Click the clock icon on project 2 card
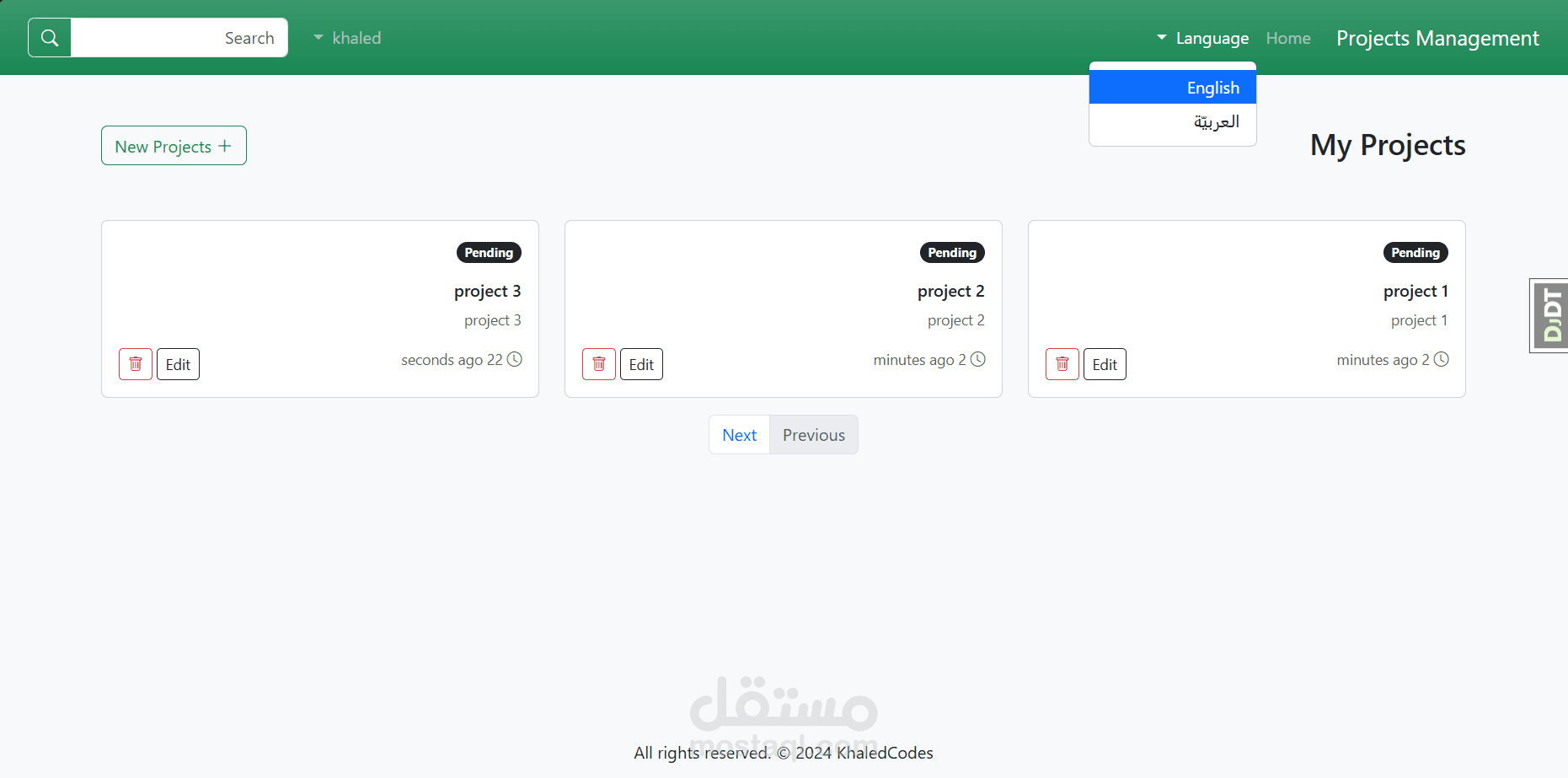Viewport: 1568px width, 778px height. point(978,359)
